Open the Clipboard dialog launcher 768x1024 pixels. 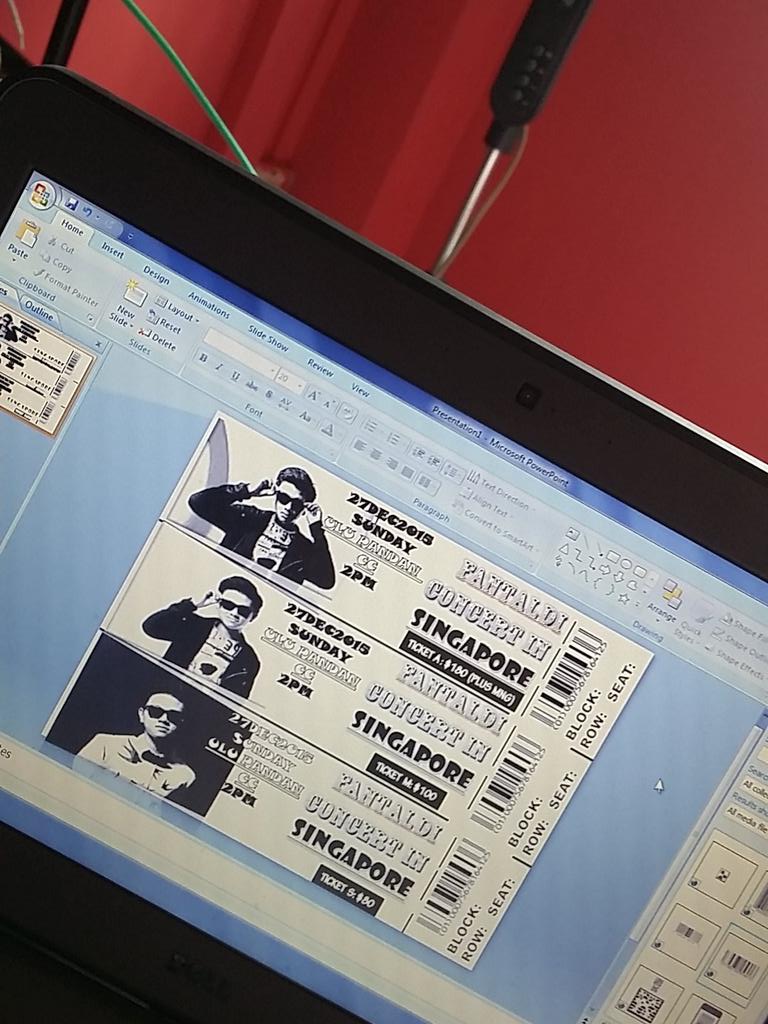(x=90, y=318)
